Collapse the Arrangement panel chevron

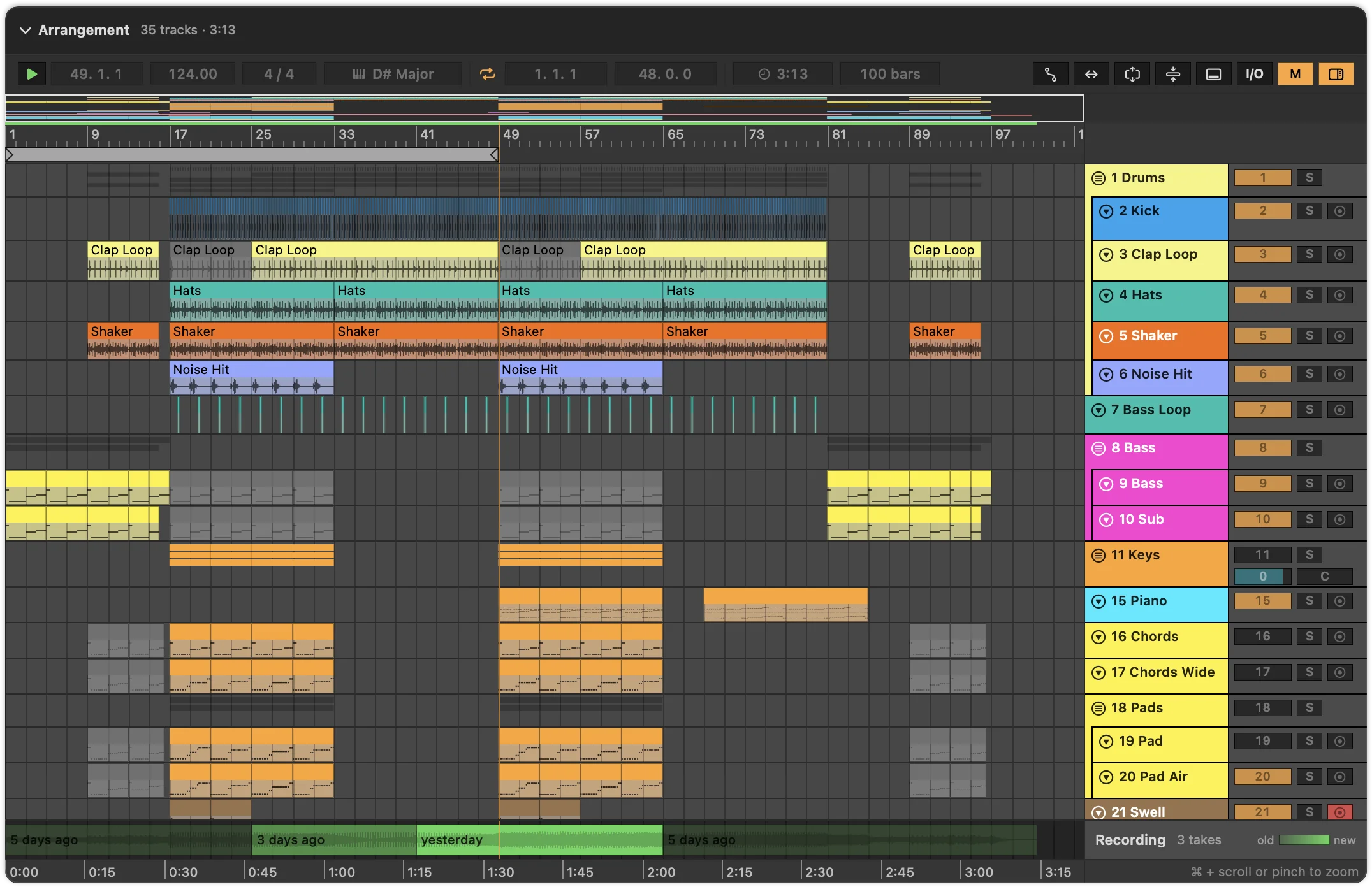[25, 30]
